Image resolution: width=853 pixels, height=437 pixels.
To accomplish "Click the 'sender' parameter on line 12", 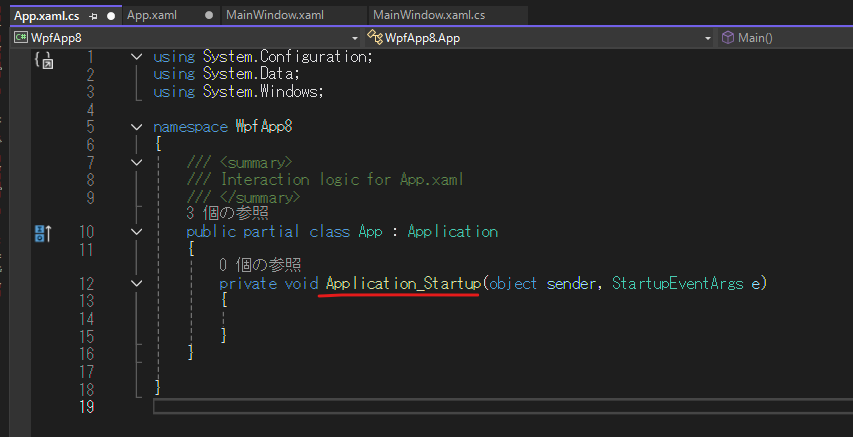I will coord(571,284).
